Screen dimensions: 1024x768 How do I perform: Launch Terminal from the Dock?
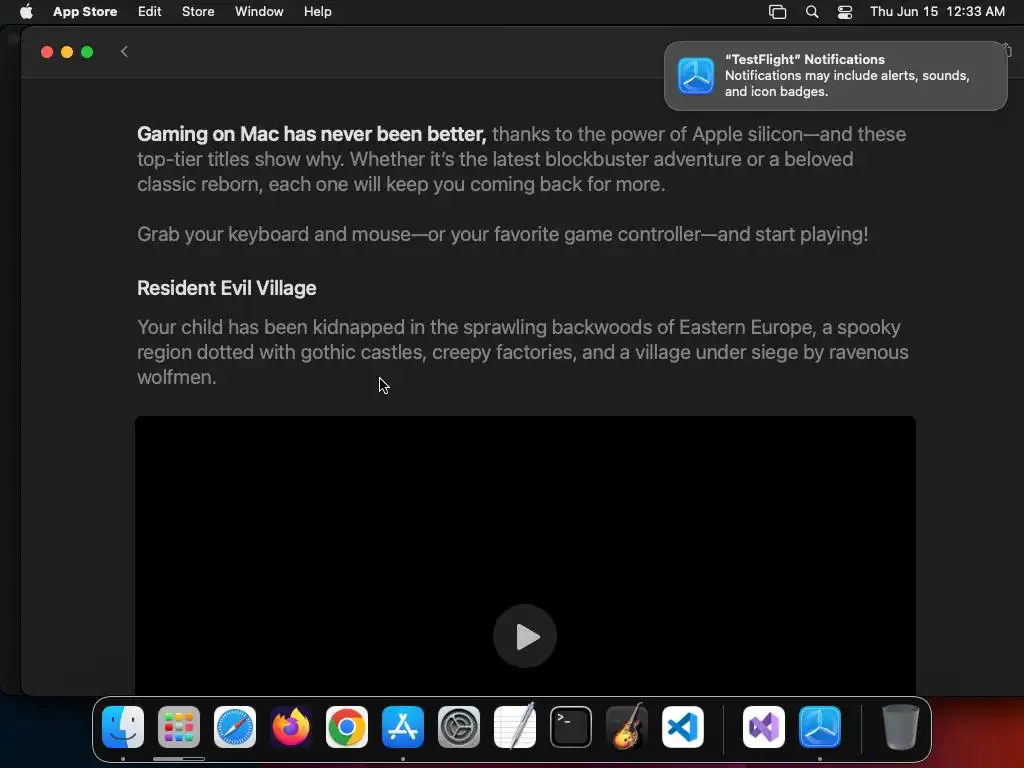pos(571,727)
